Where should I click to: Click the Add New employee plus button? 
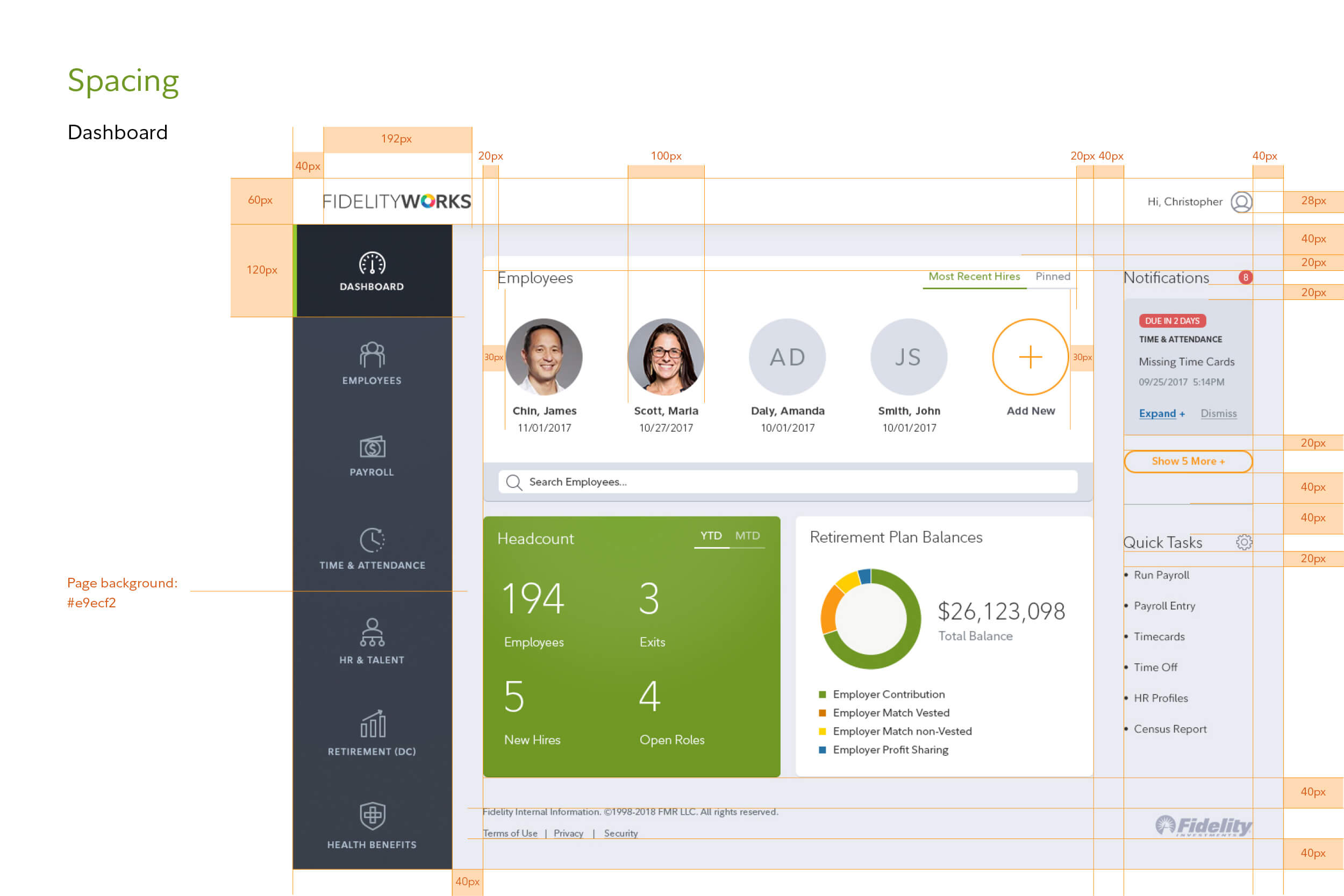[1030, 357]
